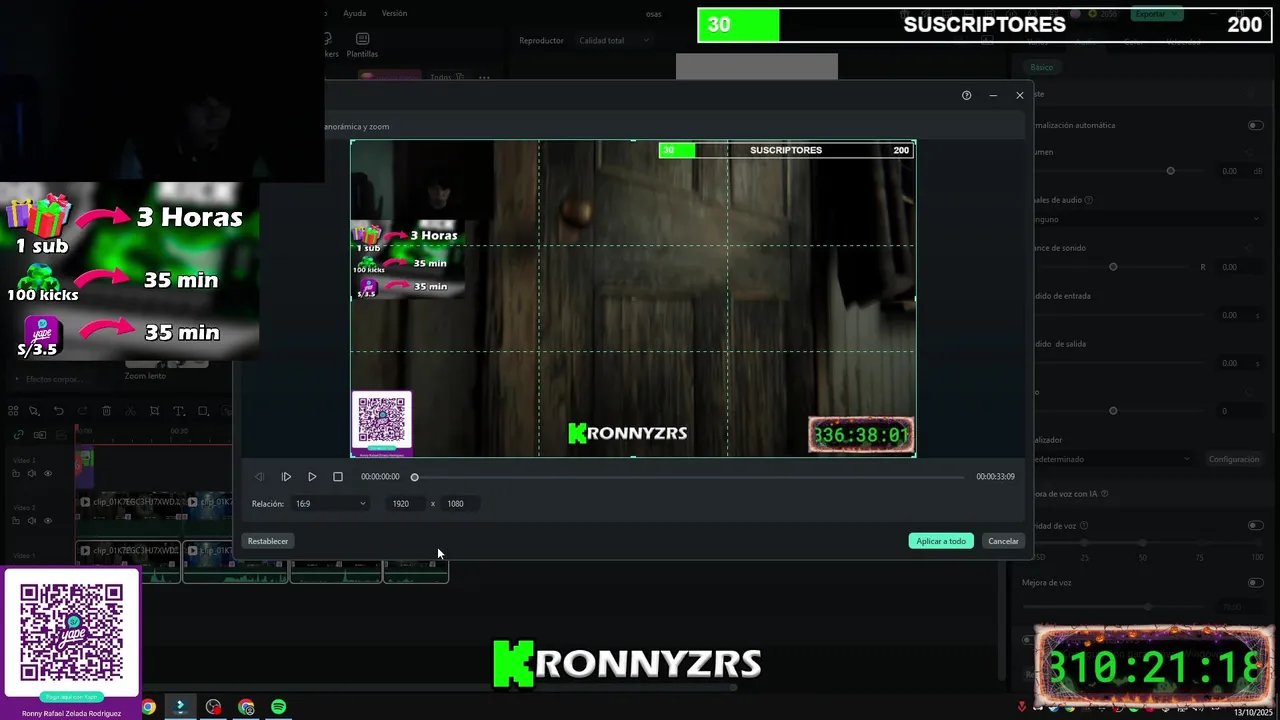
Task: Click the 00:30 mark on timeline ruler
Action: pyautogui.click(x=179, y=431)
